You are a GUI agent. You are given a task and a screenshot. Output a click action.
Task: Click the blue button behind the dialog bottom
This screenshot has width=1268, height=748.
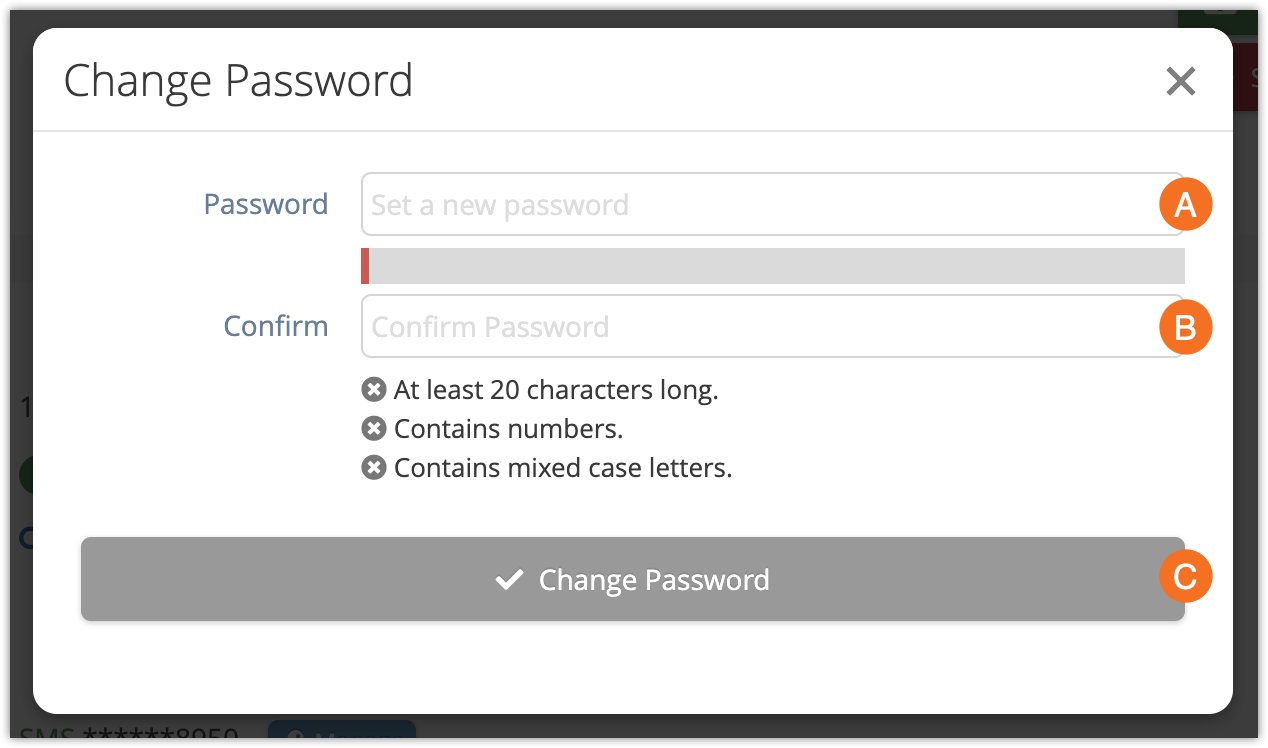pyautogui.click(x=341, y=732)
